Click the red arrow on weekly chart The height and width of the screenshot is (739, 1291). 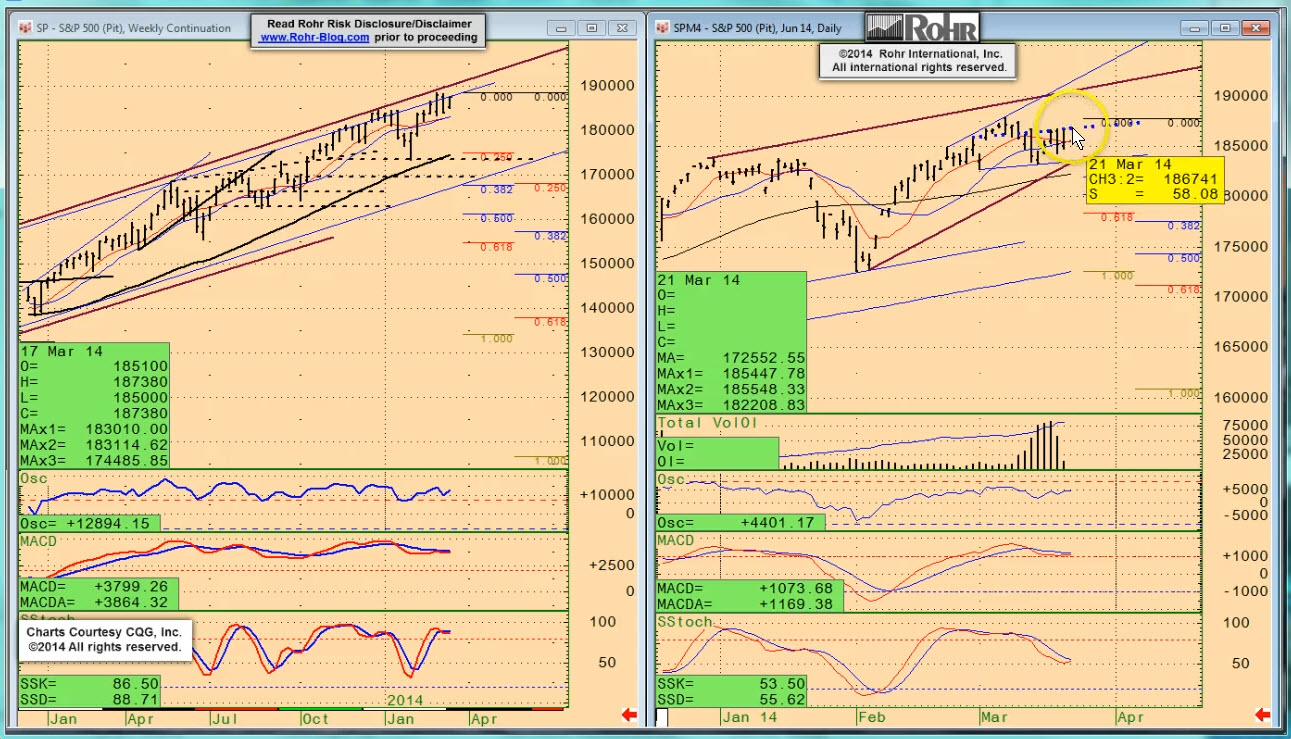point(630,715)
